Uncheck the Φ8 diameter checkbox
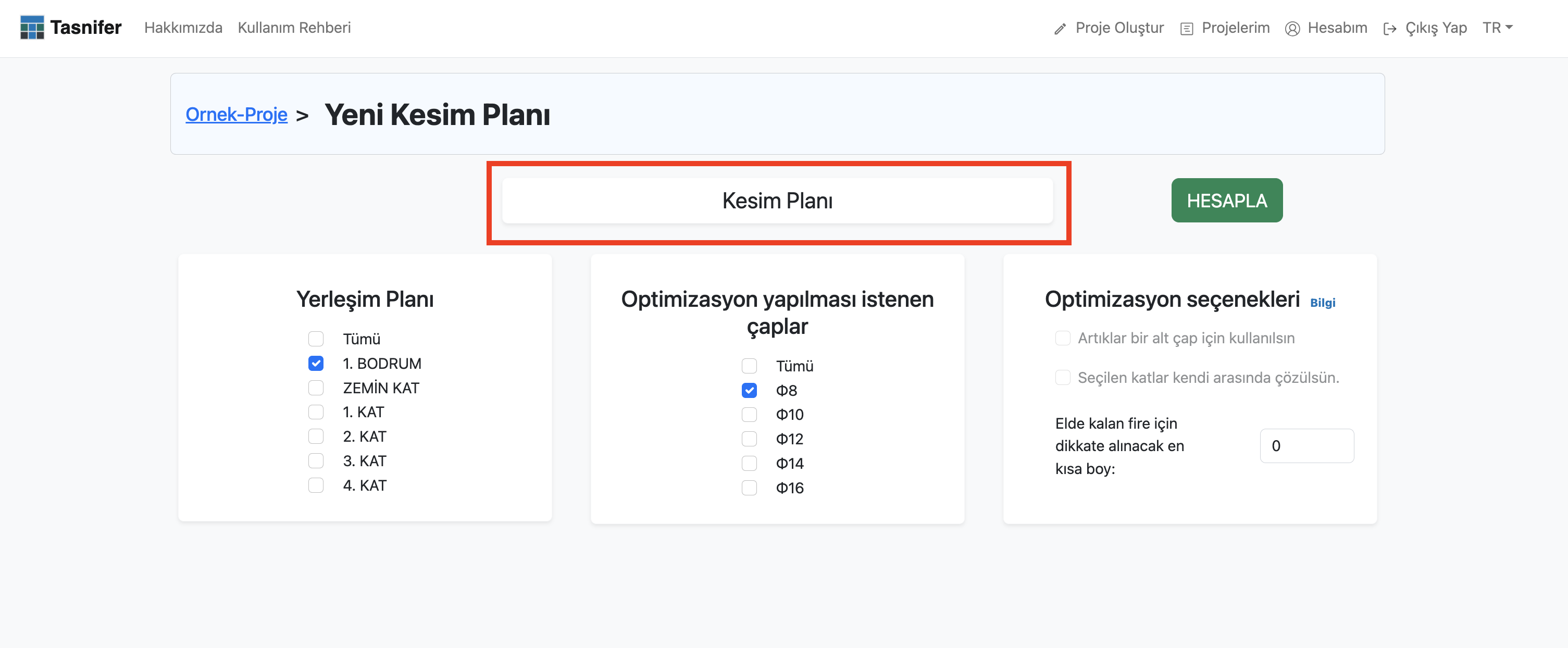Screen dimensions: 1568x648 point(749,390)
